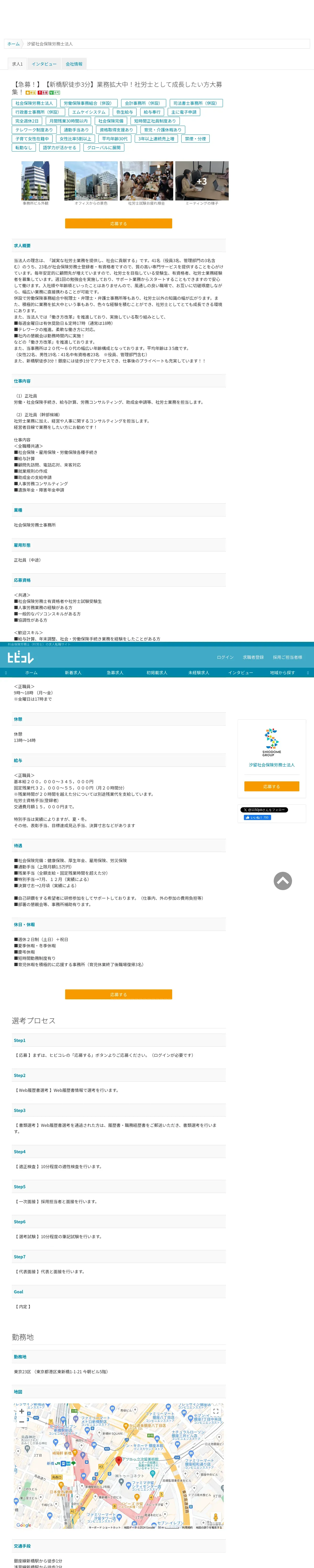Open オフィスからの景色 photo thumbnail
Viewport: 314px width, 1568px height.
tap(91, 181)
